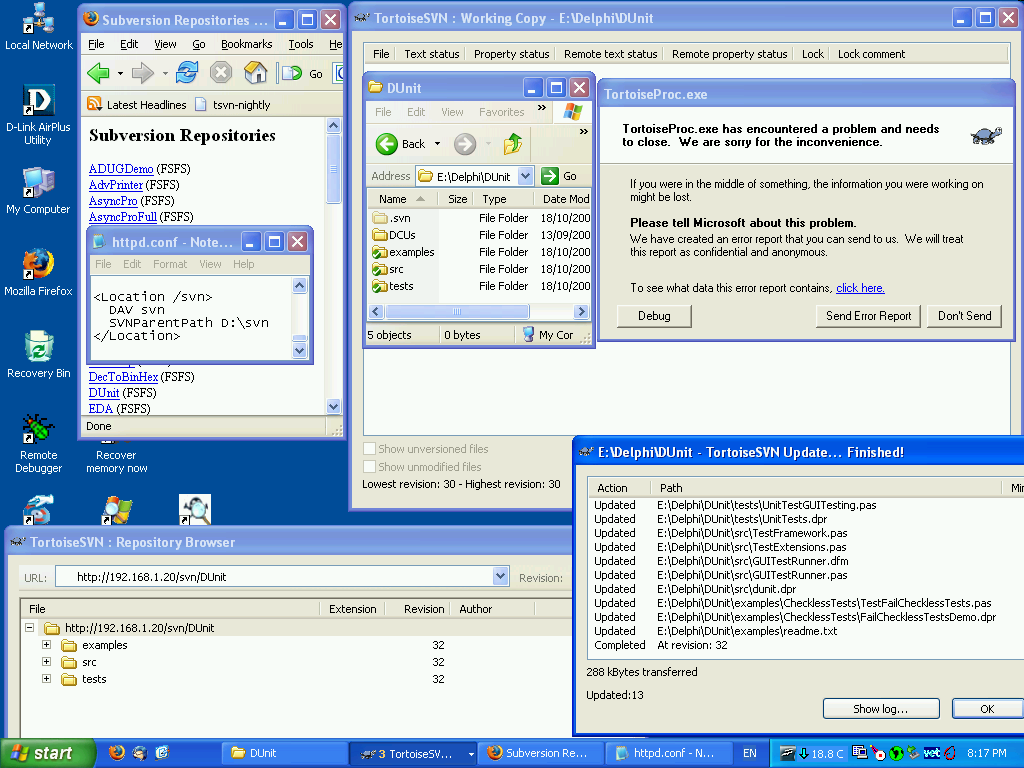Click Name column header in DUnit explorer
Viewport: 1024px width, 768px height.
402,199
